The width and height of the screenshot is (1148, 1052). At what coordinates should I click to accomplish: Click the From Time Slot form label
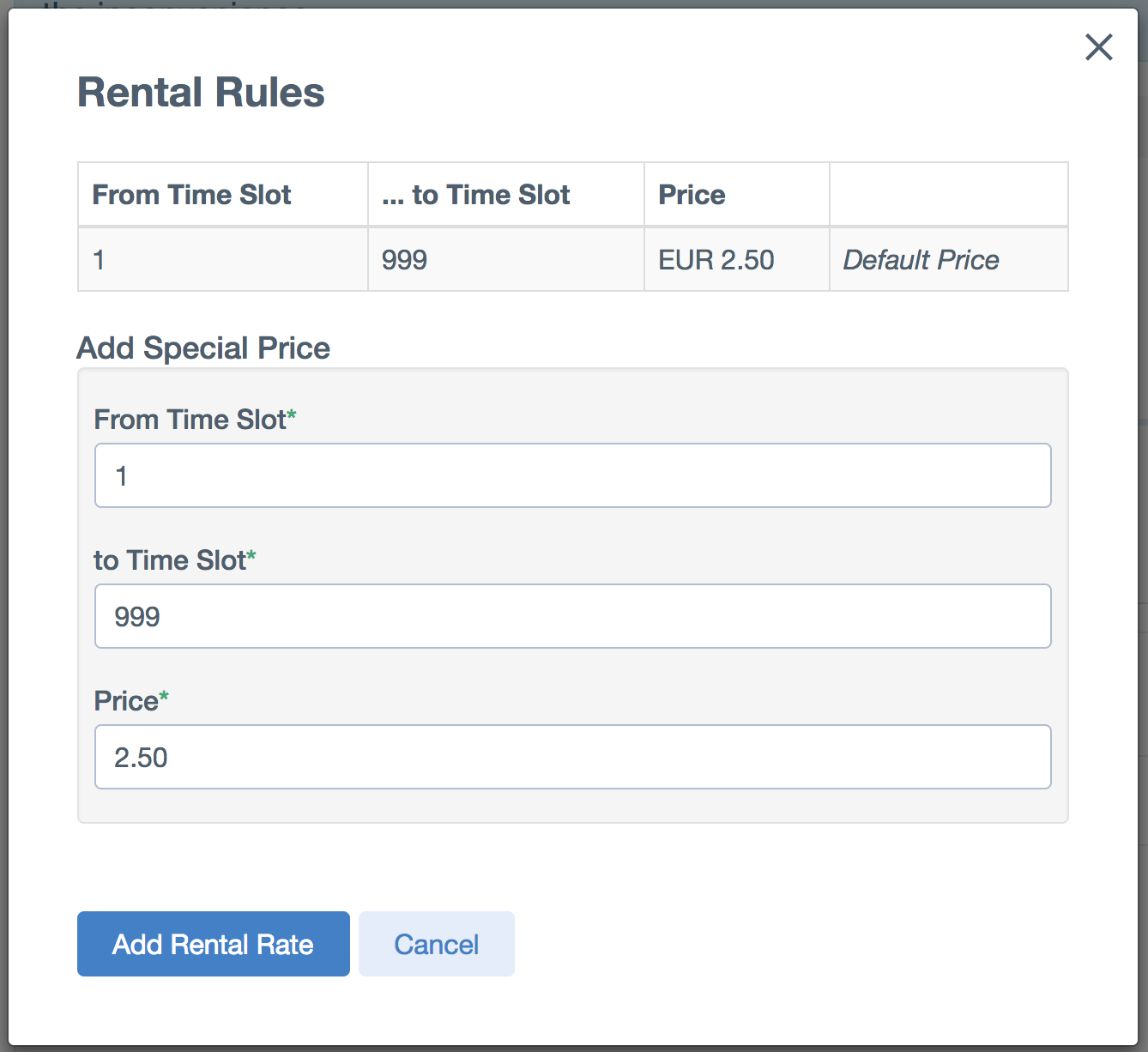tap(190, 420)
